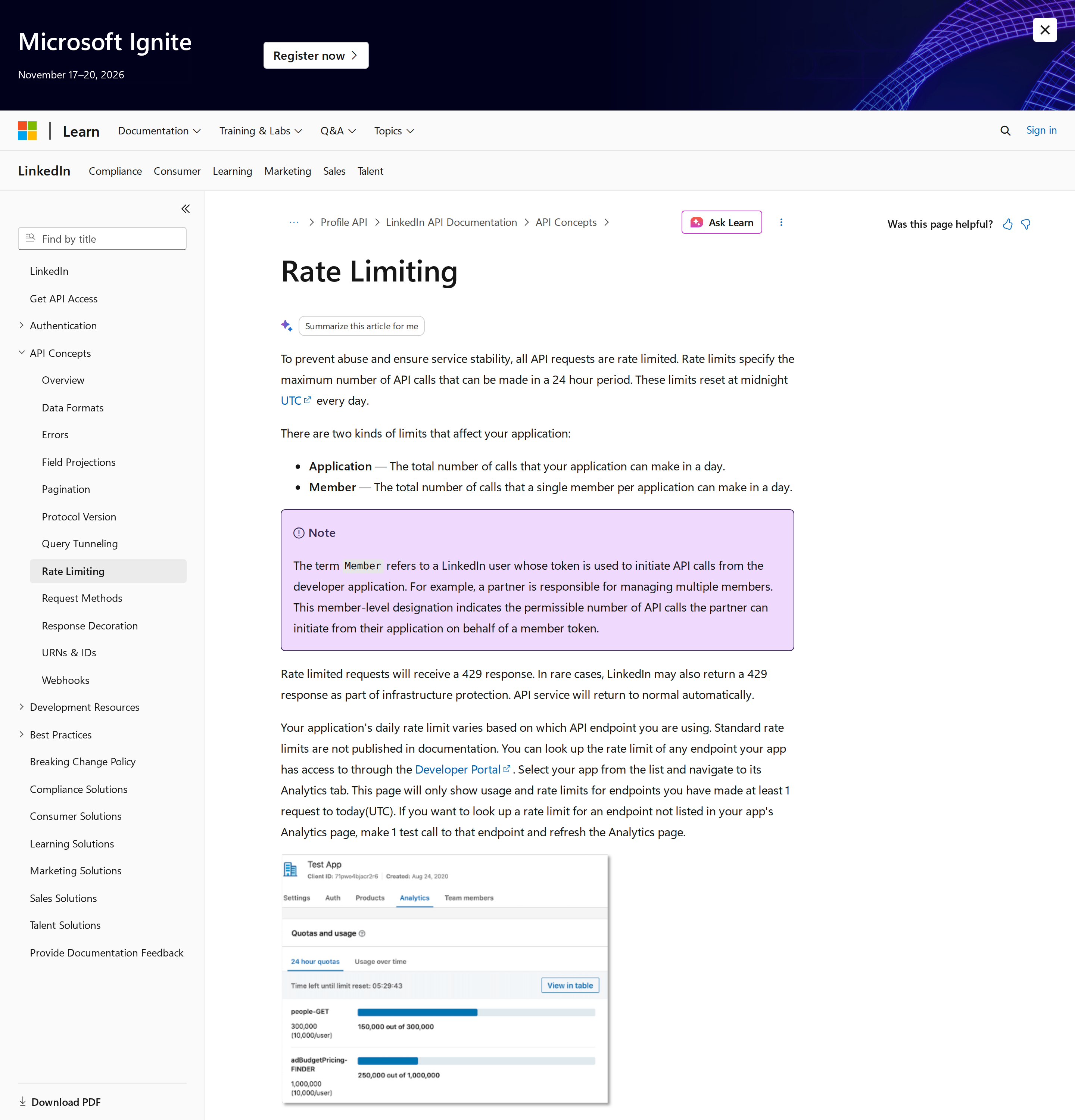1075x1120 pixels.
Task: Click the thumbs up helpful icon
Action: 1007,224
